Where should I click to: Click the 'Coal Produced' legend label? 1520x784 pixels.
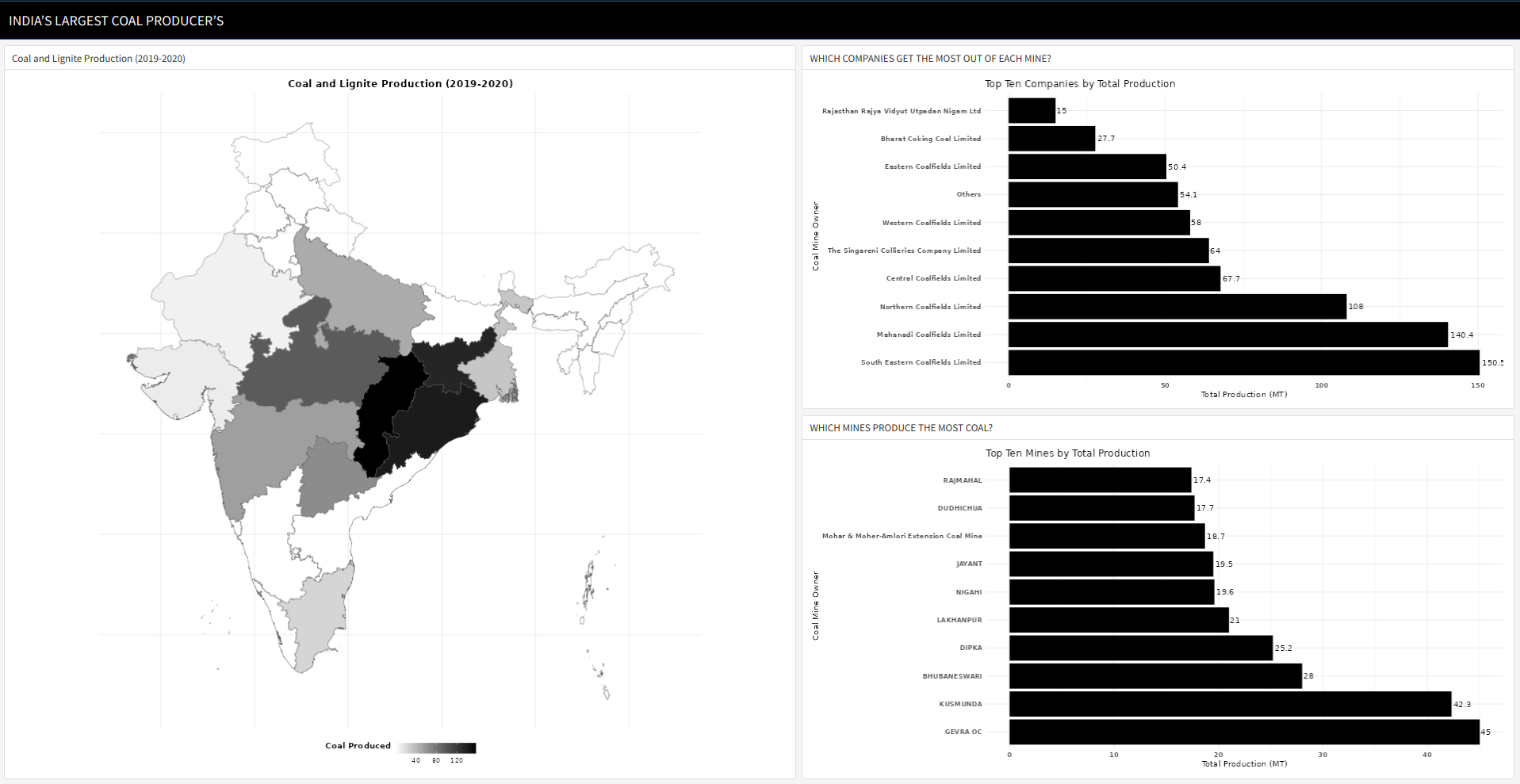358,745
